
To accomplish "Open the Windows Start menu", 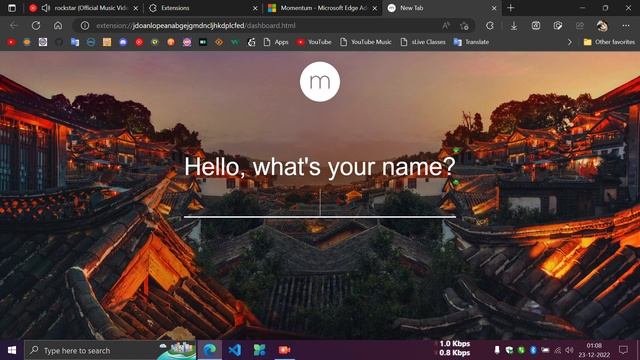I will [12, 350].
